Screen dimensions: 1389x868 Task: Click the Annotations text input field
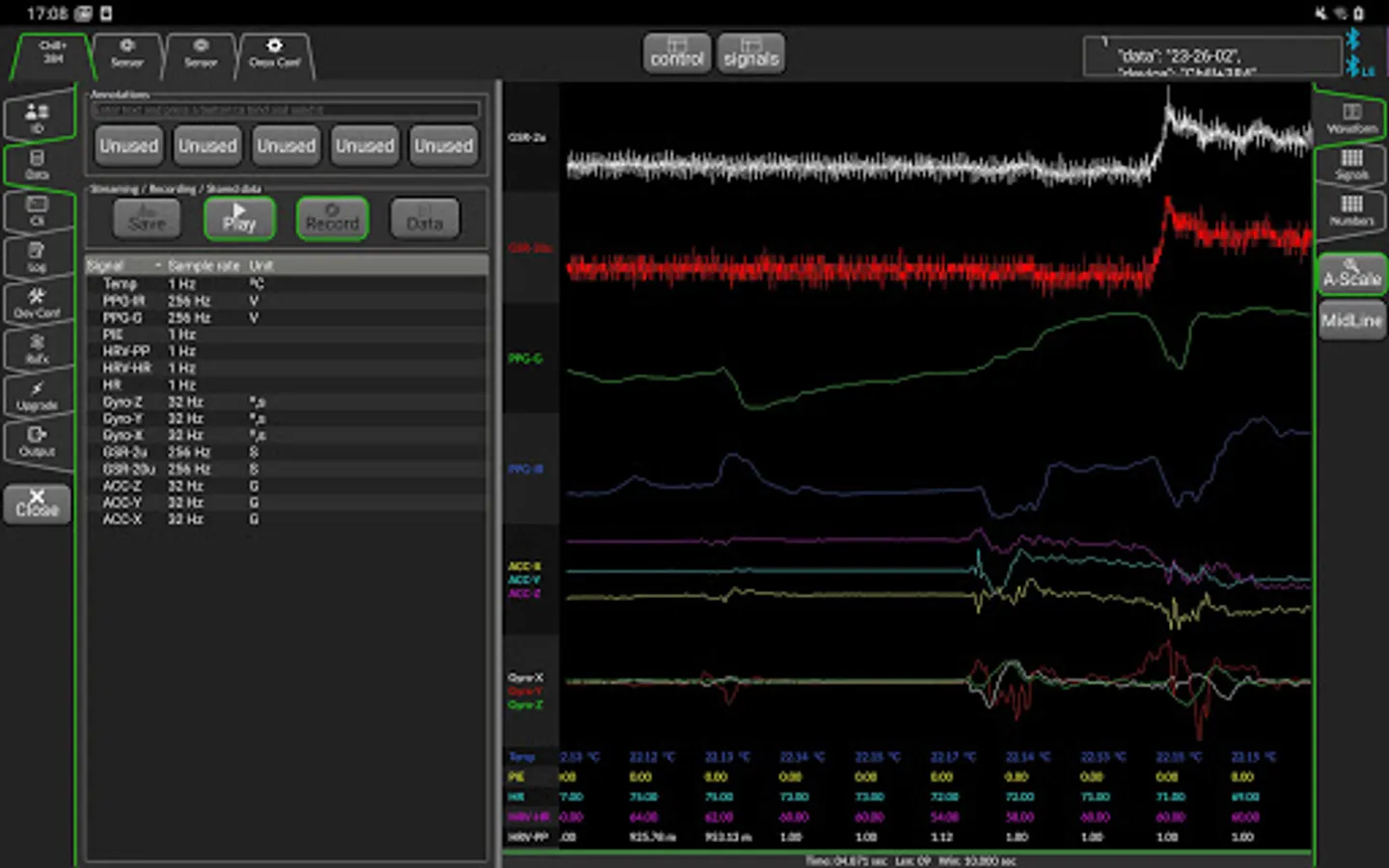click(x=286, y=110)
